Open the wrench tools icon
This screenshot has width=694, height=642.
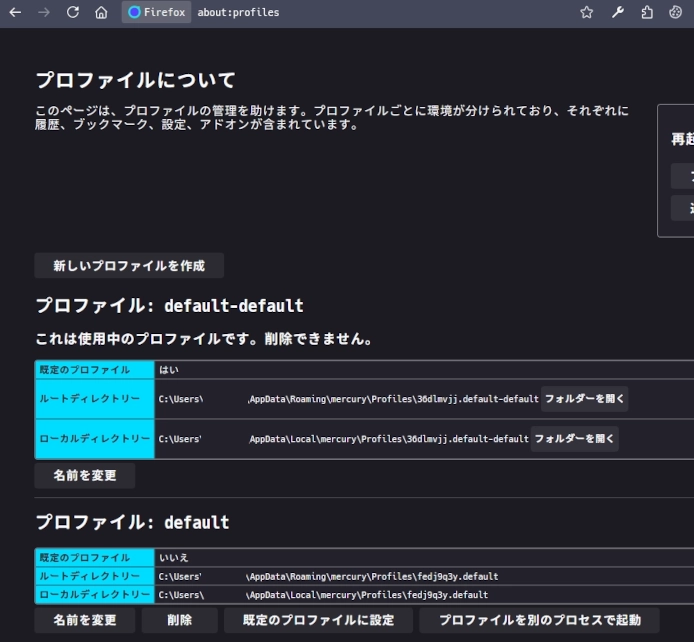[x=618, y=12]
